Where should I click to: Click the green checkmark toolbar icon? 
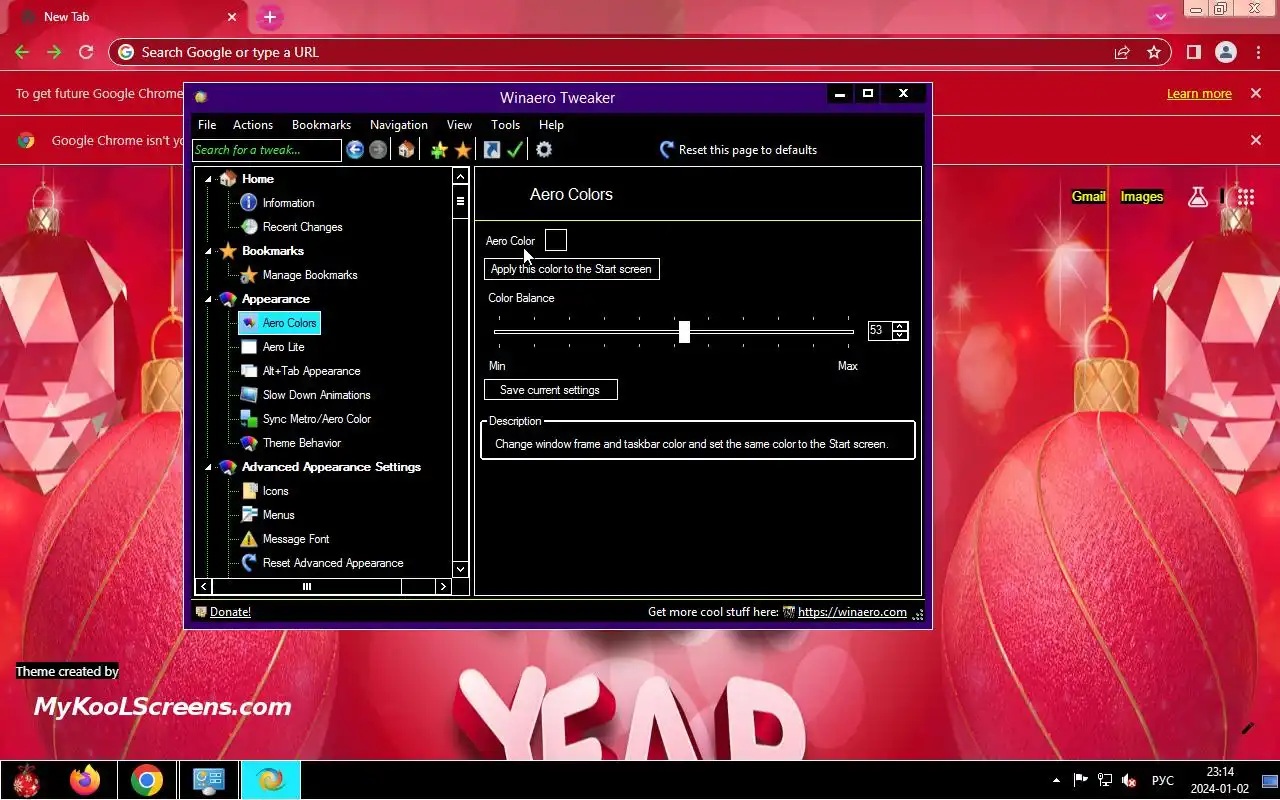tap(515, 150)
